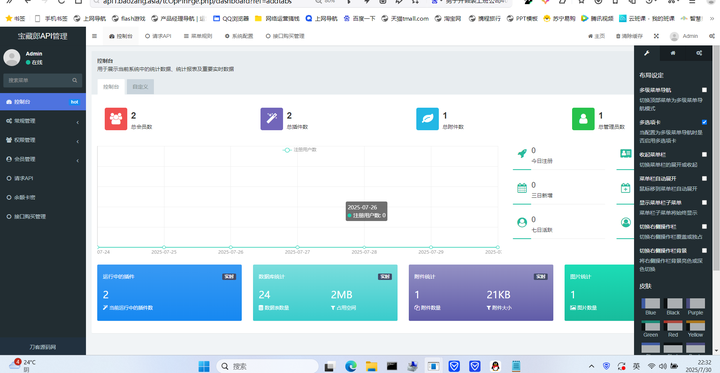Open the home tab in the right settings panel
Viewport: 720px width, 373px height.
pos(673,53)
